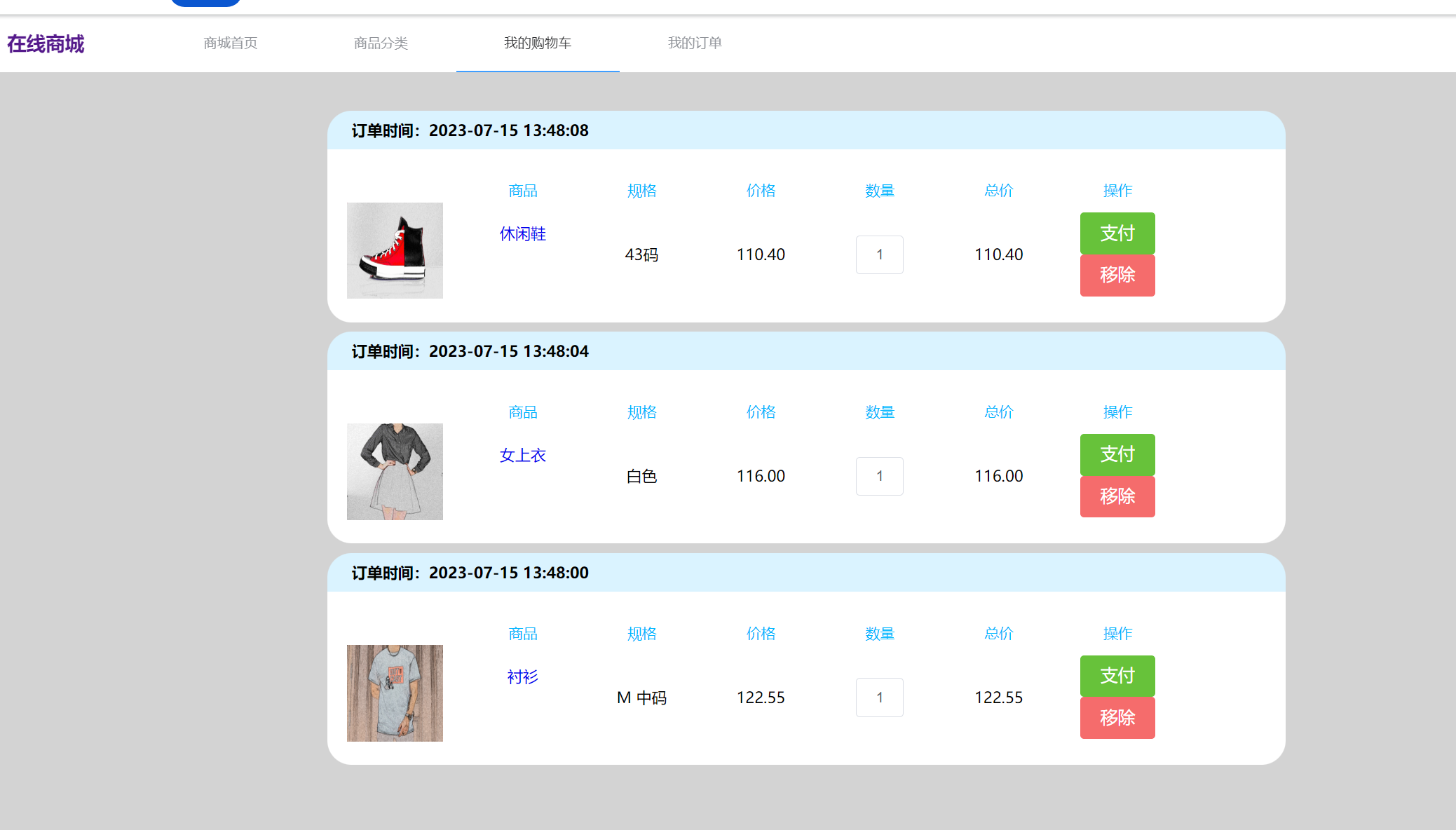Go to 我的订单 tab
Viewport: 1456px width, 830px height.
coord(695,43)
